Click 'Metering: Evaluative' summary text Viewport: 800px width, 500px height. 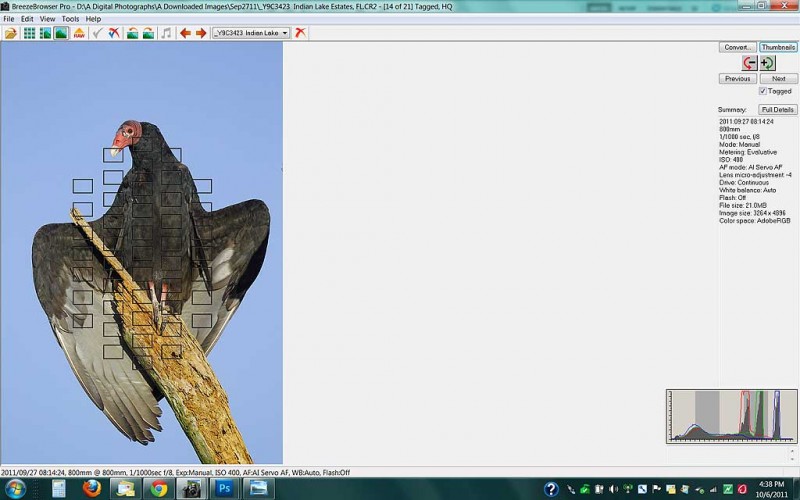click(x=748, y=152)
